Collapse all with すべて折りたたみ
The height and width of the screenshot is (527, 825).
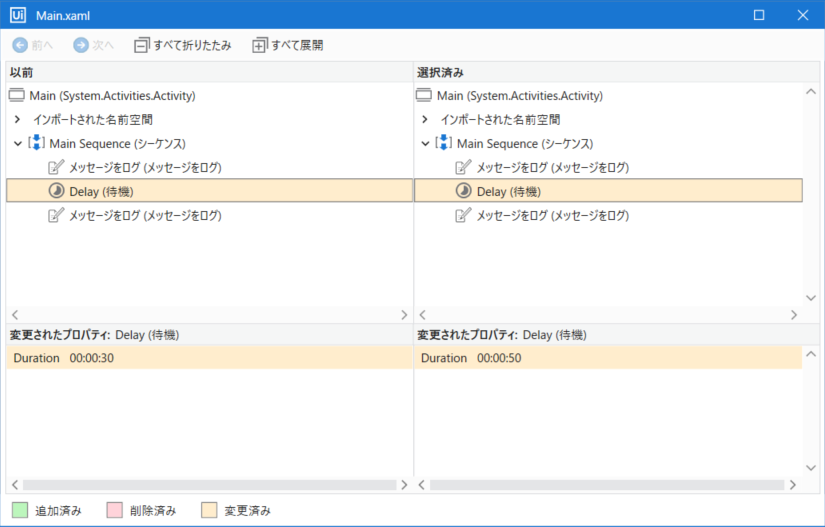tap(183, 45)
